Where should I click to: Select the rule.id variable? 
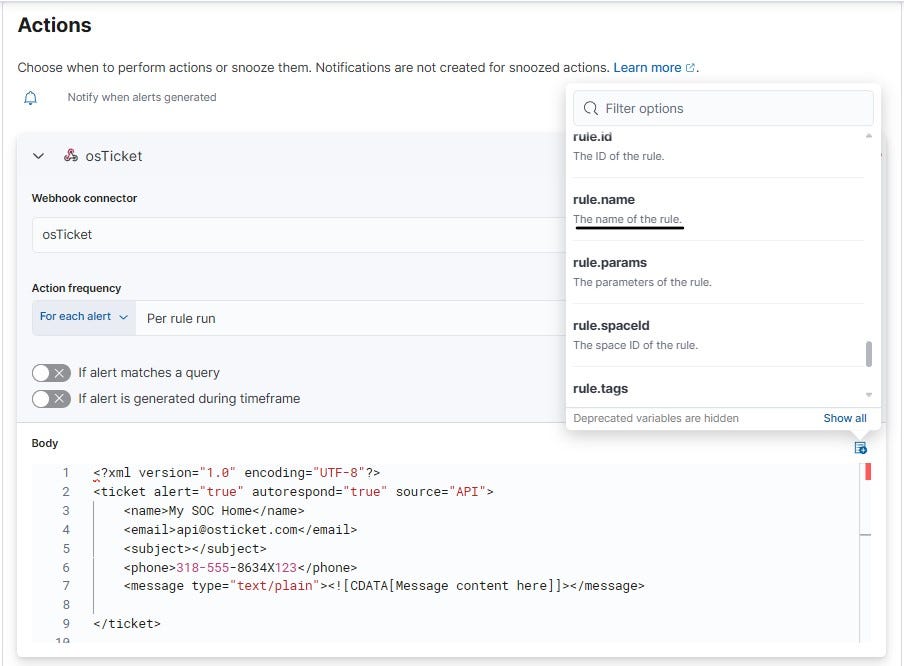pyautogui.click(x=718, y=146)
